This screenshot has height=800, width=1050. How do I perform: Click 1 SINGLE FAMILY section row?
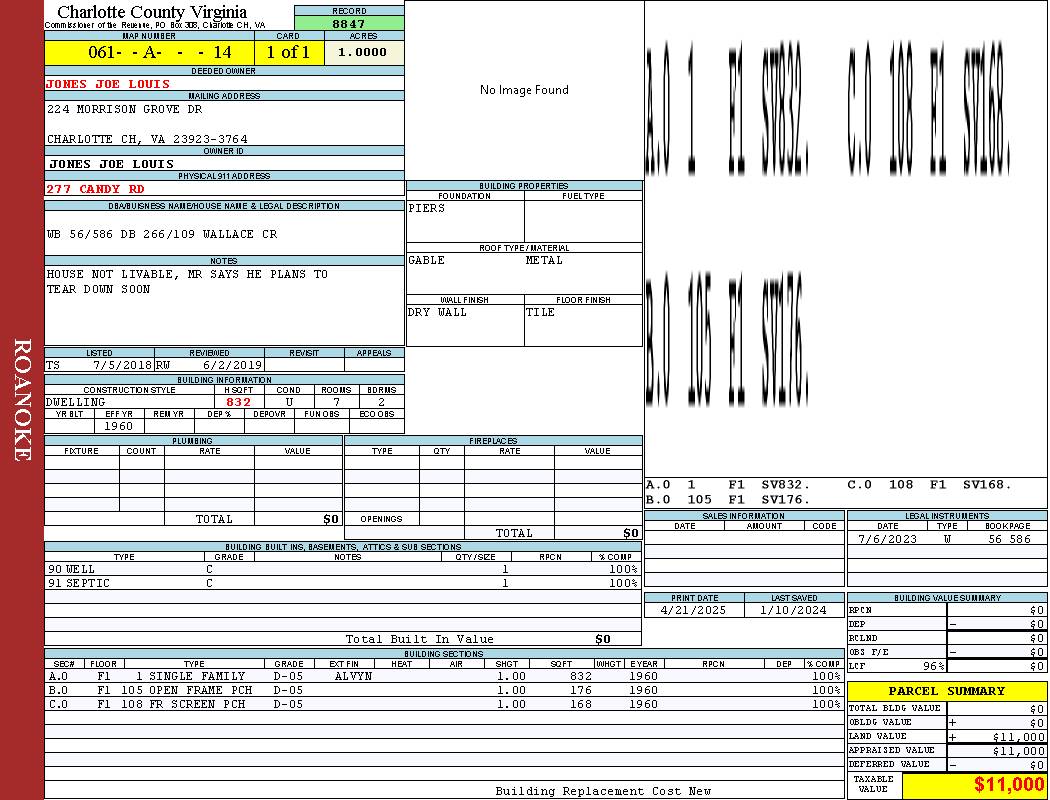444,676
